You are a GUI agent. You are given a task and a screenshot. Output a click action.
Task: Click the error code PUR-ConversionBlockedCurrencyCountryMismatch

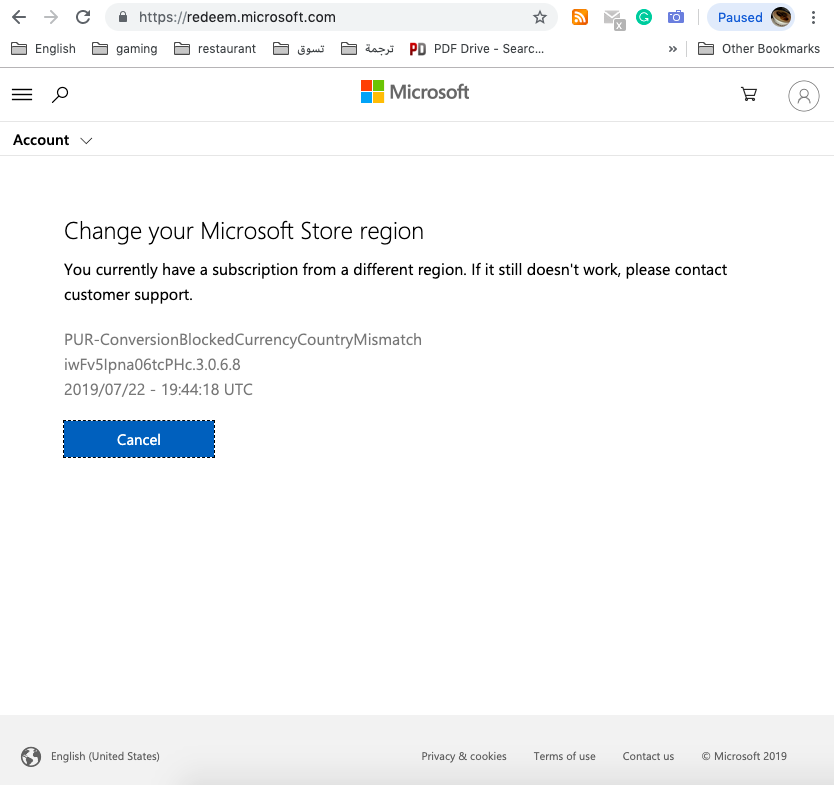pyautogui.click(x=243, y=339)
